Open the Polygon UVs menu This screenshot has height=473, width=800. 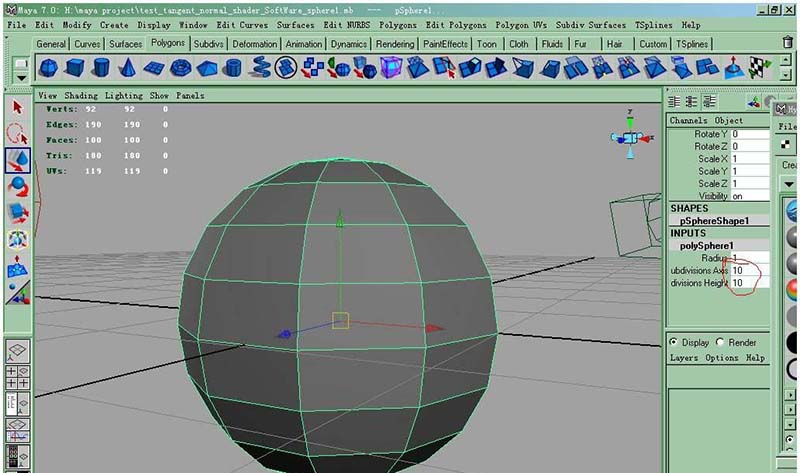tap(521, 24)
